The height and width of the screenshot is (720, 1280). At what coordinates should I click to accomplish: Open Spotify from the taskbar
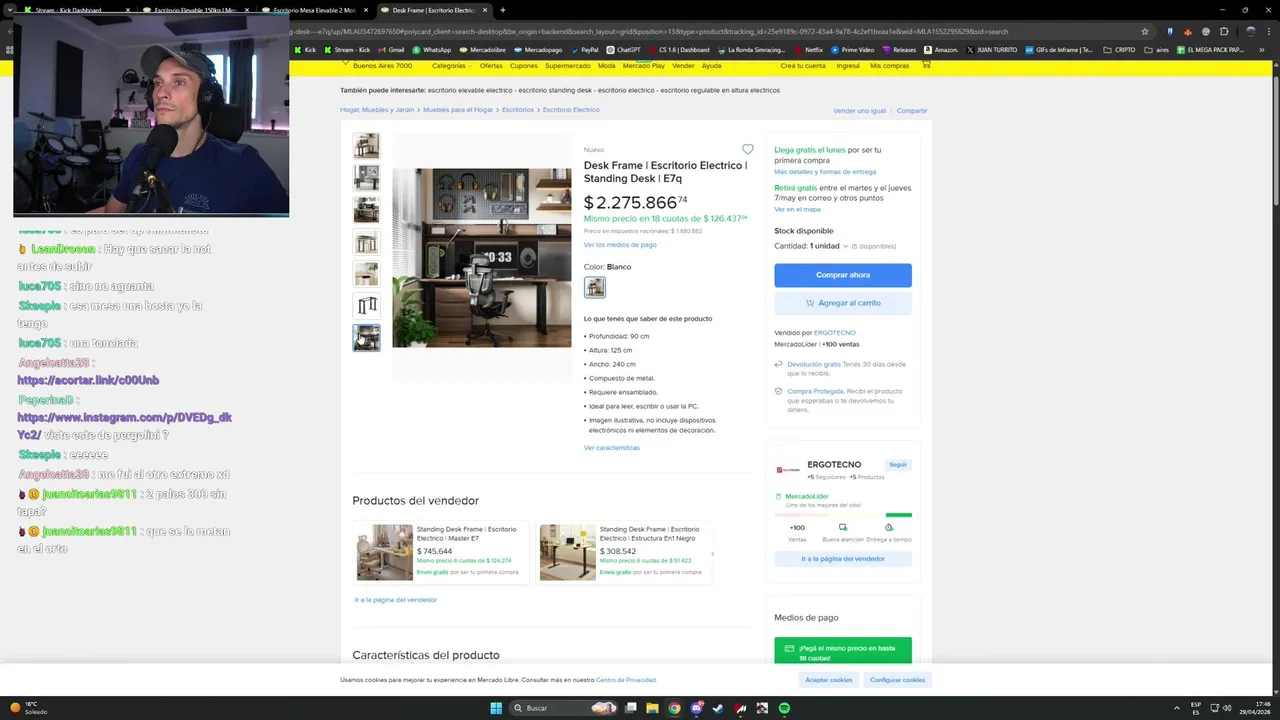coord(784,708)
